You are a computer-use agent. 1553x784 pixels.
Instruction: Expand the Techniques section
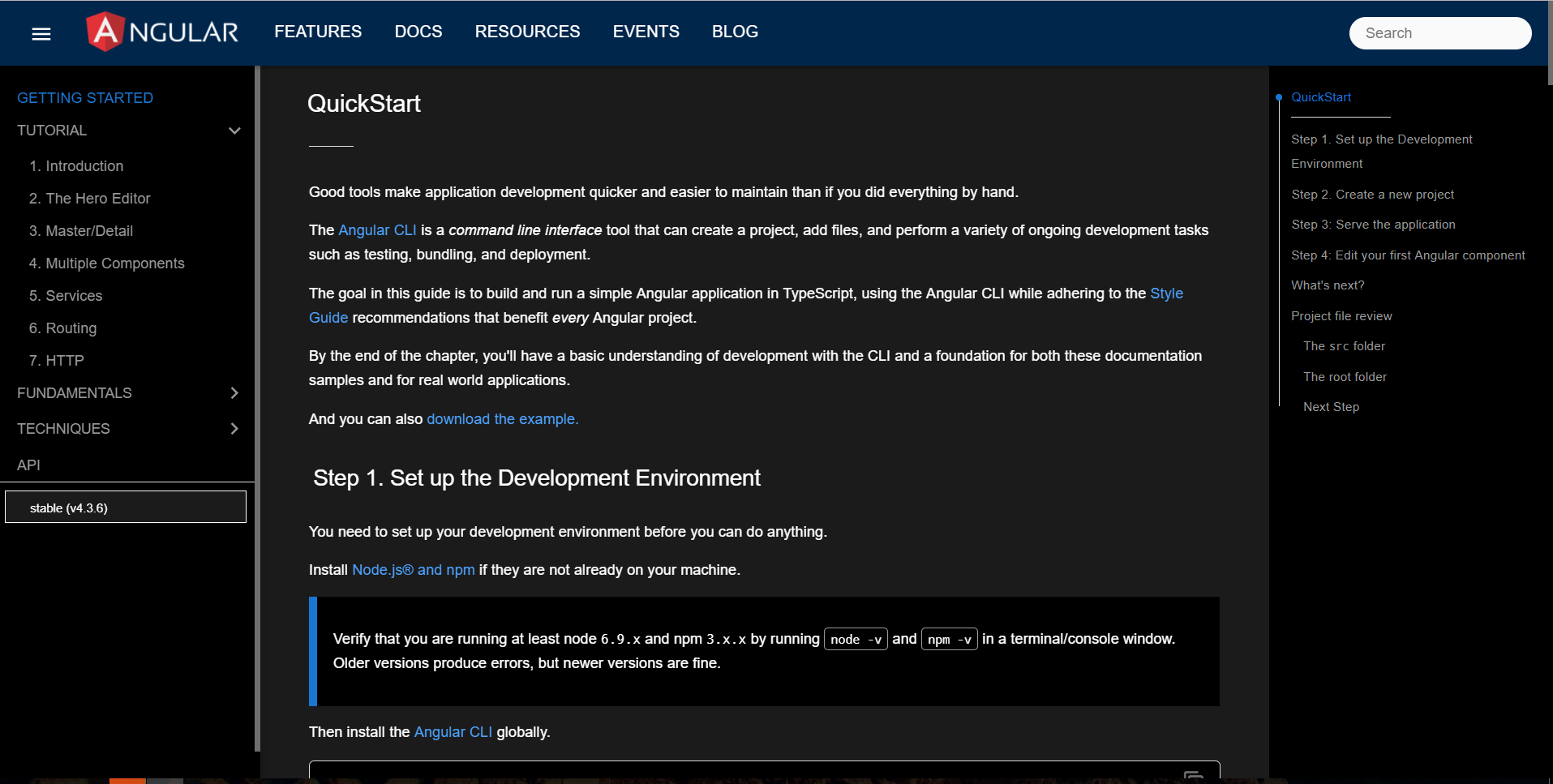(234, 429)
